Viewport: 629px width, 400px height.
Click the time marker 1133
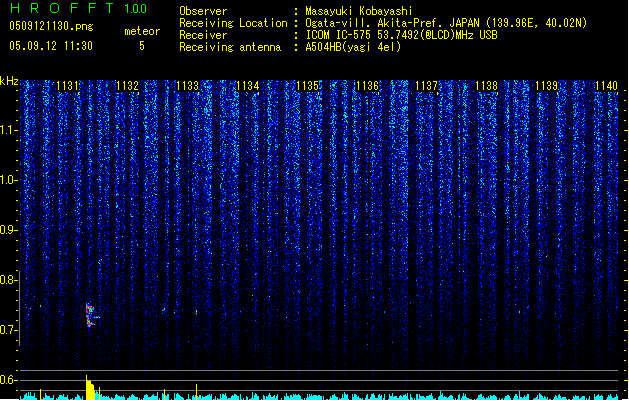pyautogui.click(x=187, y=86)
